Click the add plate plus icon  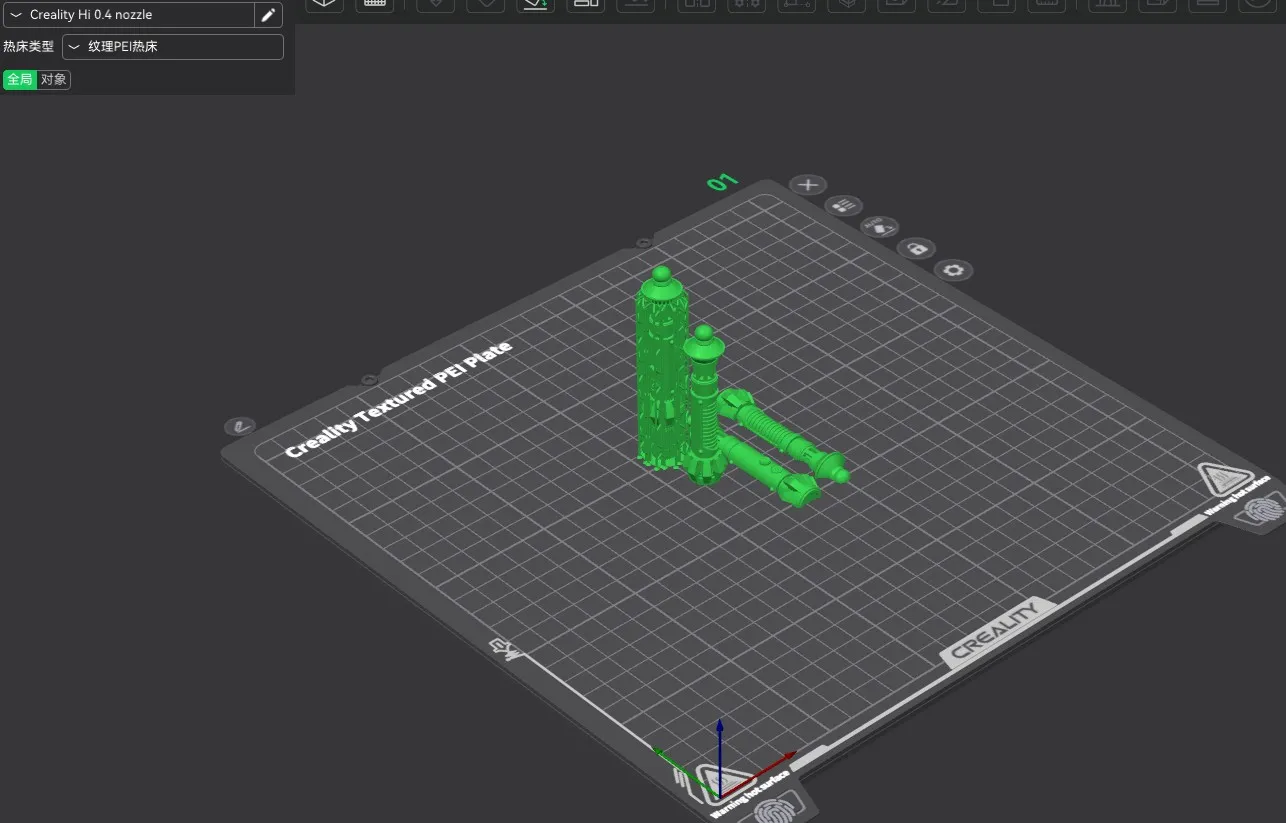pyautogui.click(x=808, y=185)
